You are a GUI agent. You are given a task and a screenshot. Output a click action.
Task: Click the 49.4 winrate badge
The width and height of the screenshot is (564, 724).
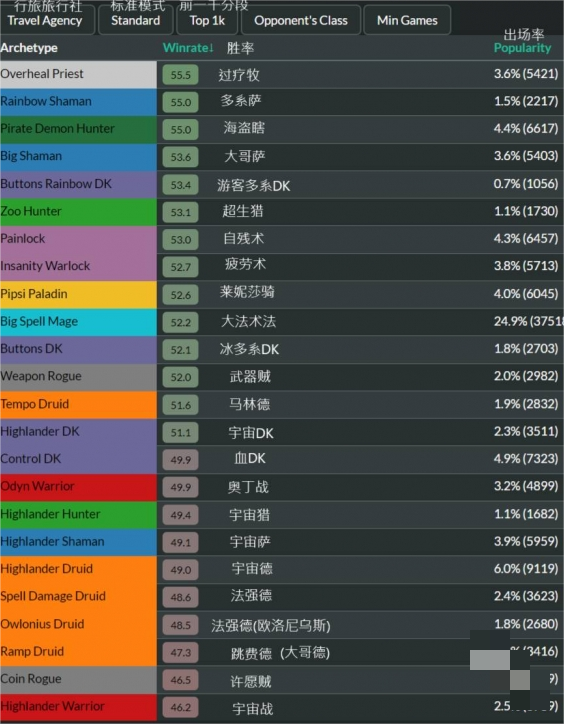point(181,515)
